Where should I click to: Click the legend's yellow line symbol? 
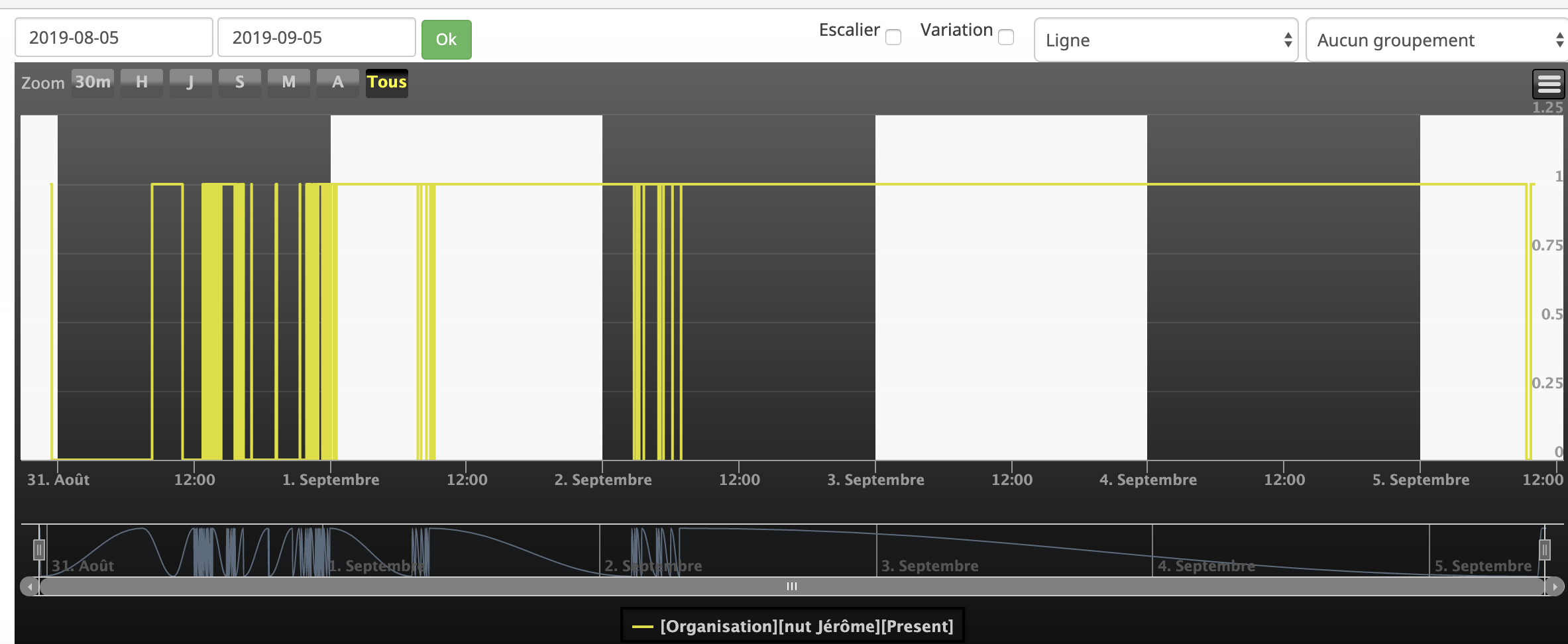643,627
